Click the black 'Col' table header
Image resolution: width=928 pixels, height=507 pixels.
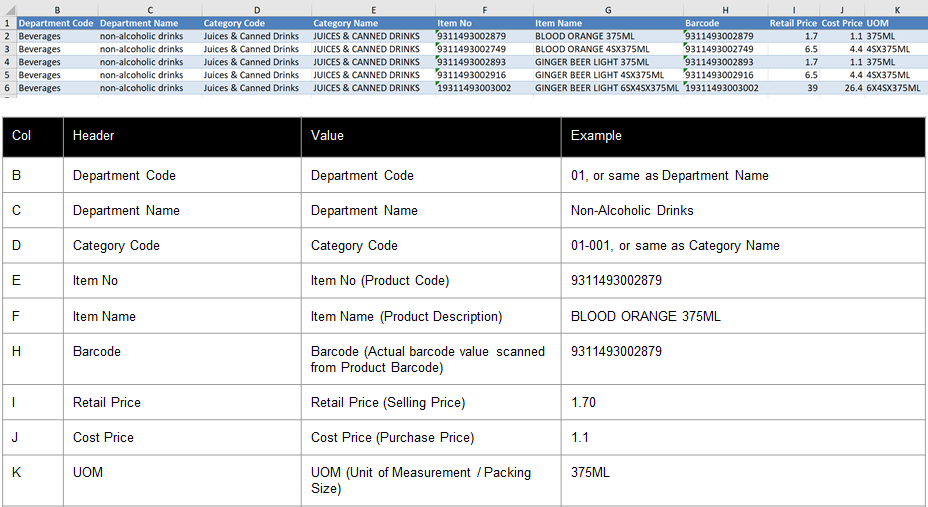33,137
